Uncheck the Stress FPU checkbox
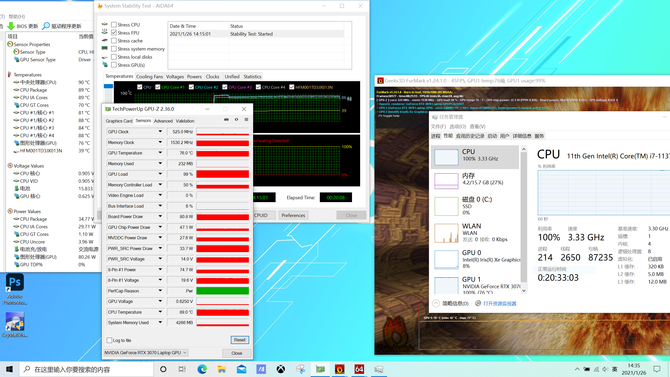This screenshot has height=377, width=670. click(114, 32)
